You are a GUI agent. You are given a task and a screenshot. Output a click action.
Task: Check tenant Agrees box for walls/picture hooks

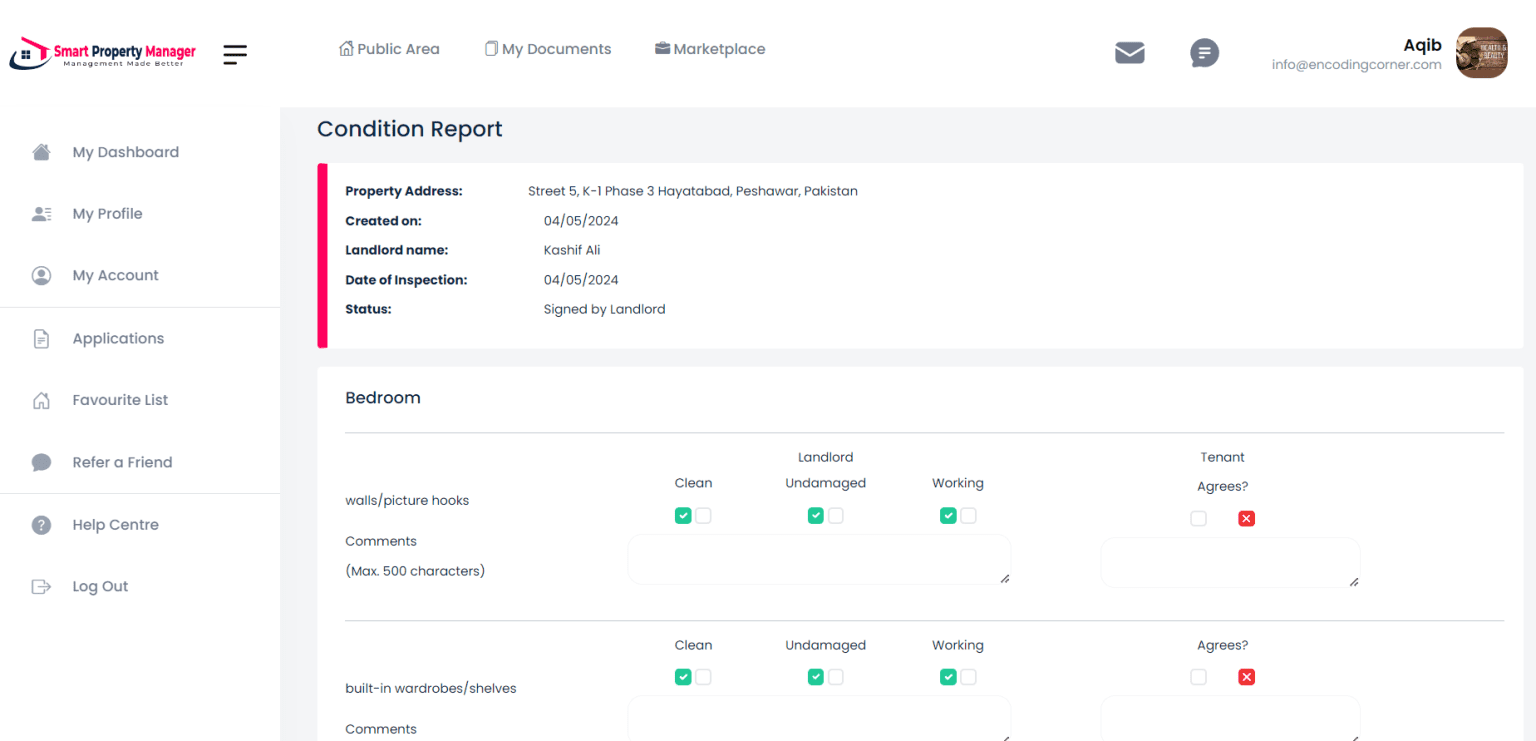pos(1198,519)
